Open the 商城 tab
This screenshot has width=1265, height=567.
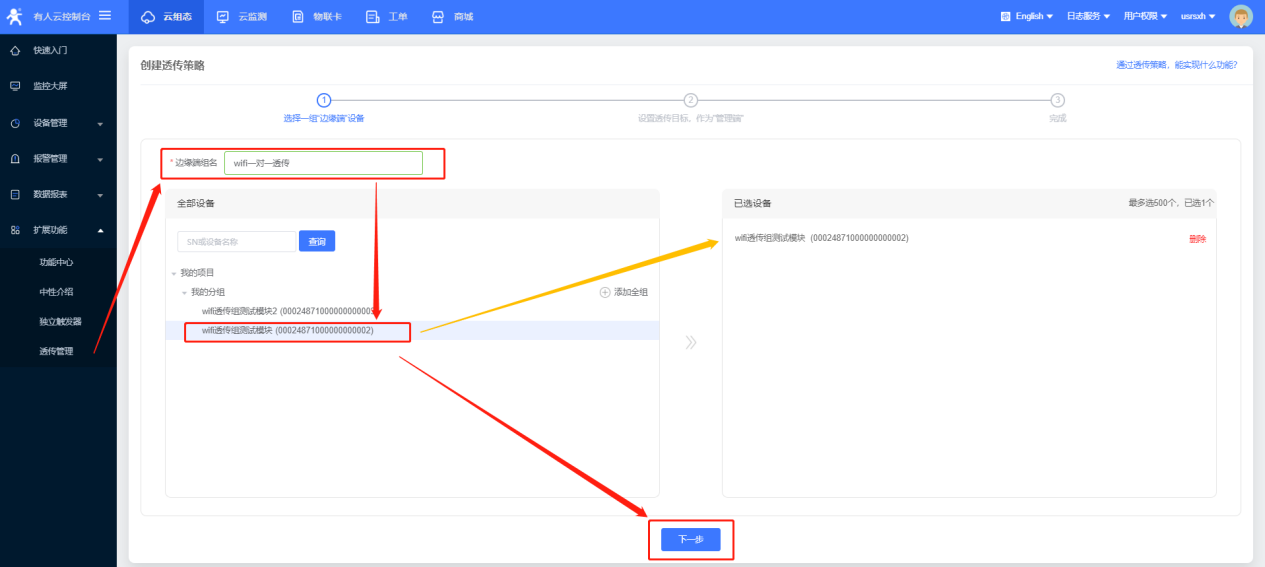(452, 17)
